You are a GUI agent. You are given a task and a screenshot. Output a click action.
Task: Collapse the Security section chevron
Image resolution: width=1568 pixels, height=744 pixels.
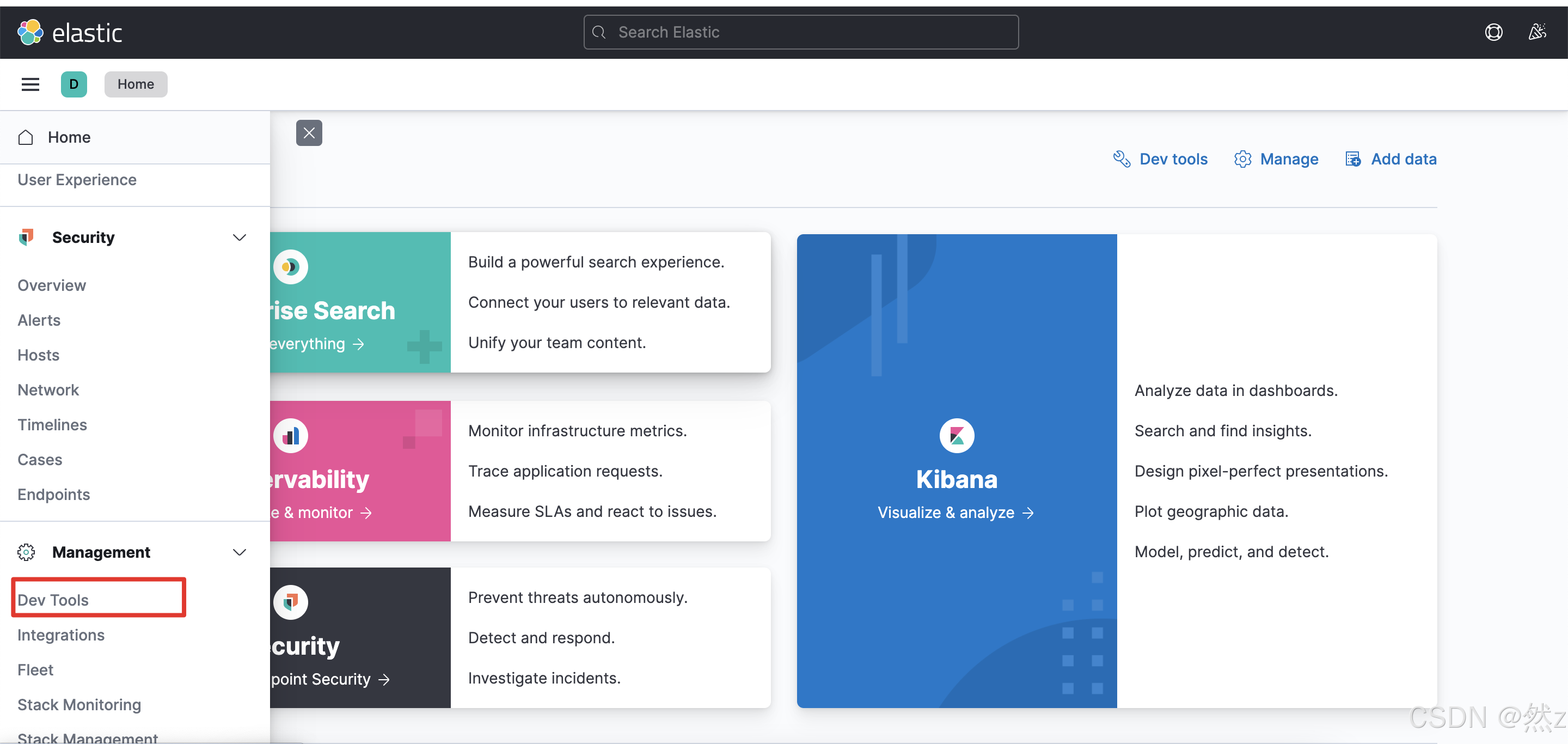pos(239,237)
